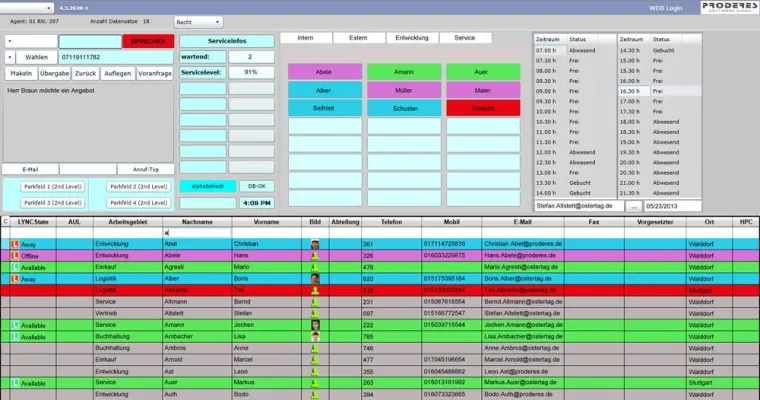Screen dimensions: 760x400
Task: Click the Available Lync icon for Lisa Ambacher
Action: pos(15,336)
